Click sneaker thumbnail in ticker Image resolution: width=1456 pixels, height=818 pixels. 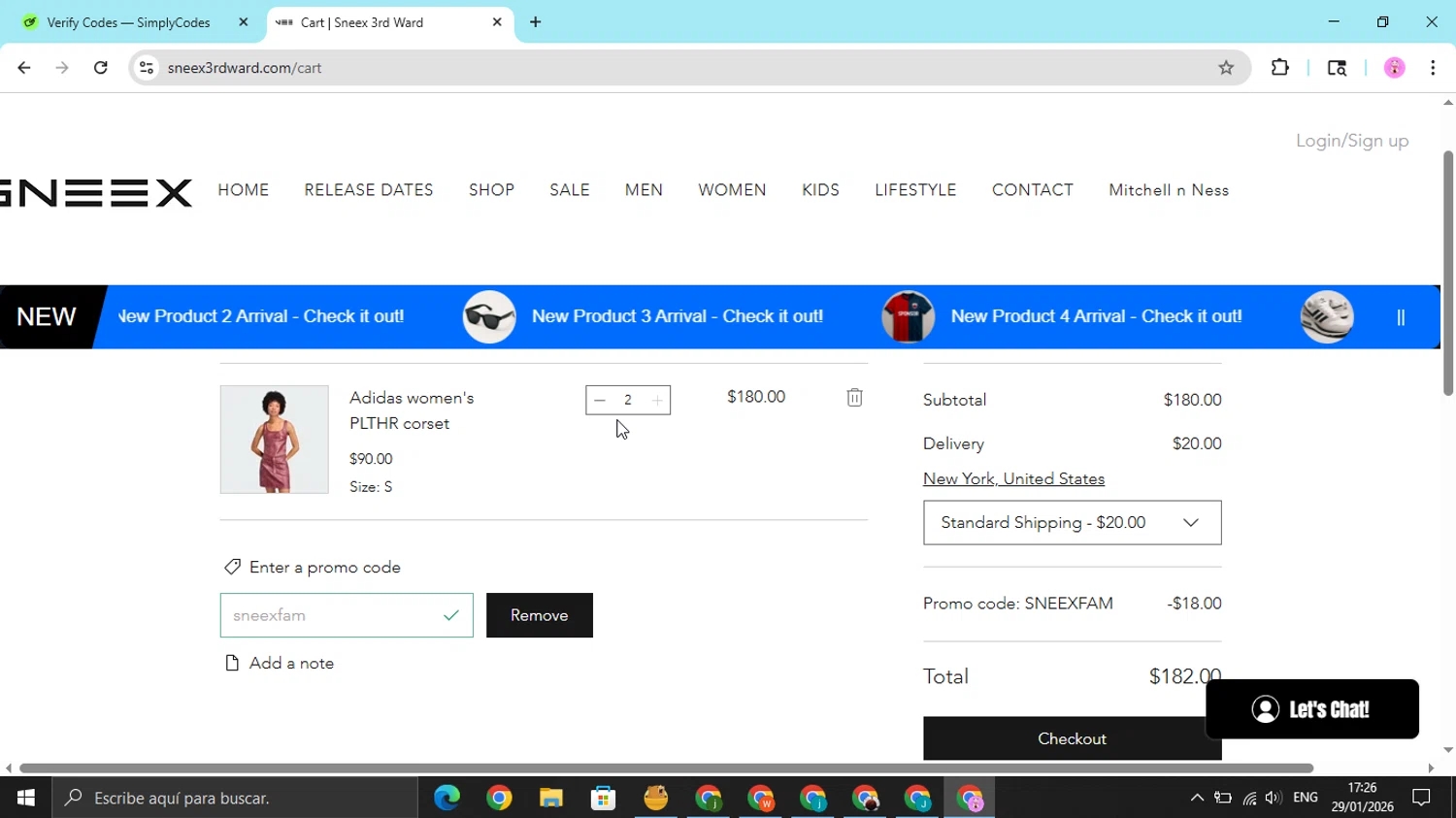pos(1327,317)
